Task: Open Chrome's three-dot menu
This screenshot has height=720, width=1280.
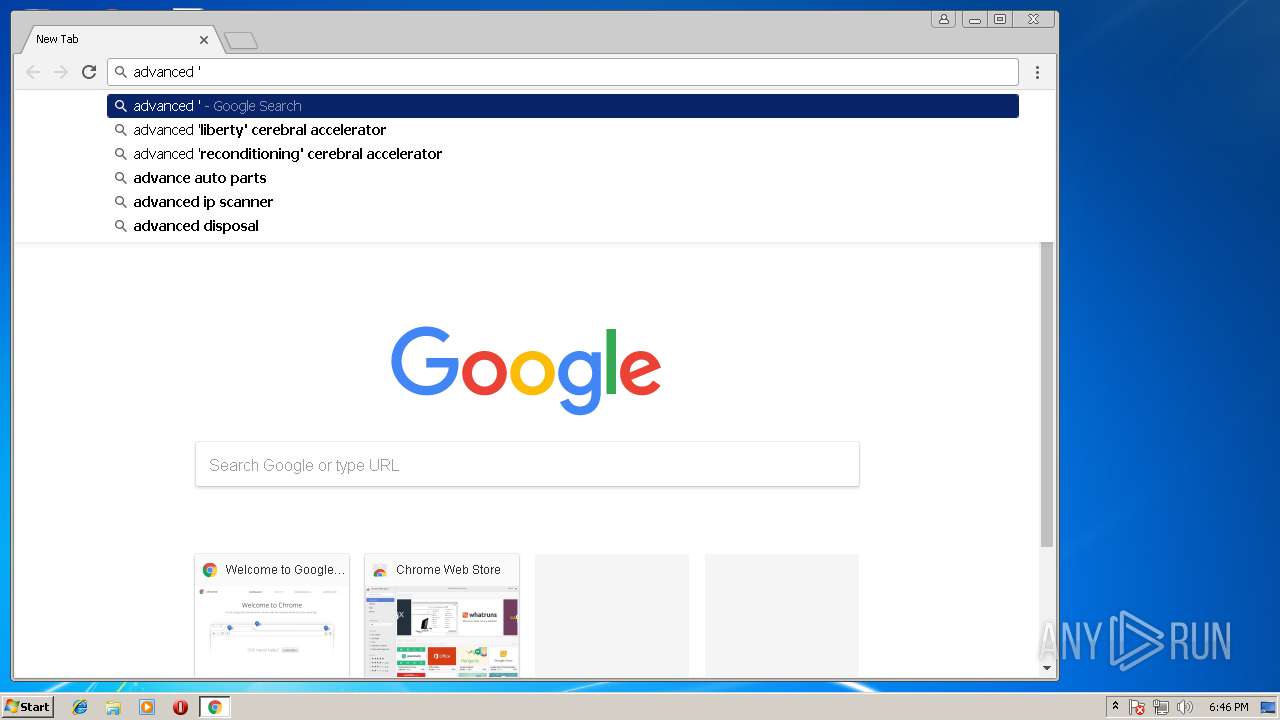Action: coord(1037,72)
